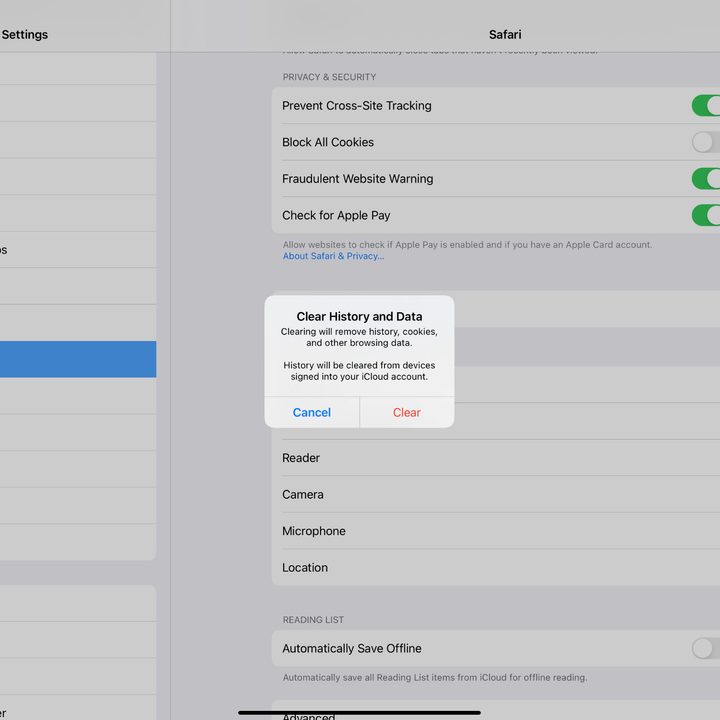
Task: Cancel the Clear History and Data dialog
Action: (312, 412)
